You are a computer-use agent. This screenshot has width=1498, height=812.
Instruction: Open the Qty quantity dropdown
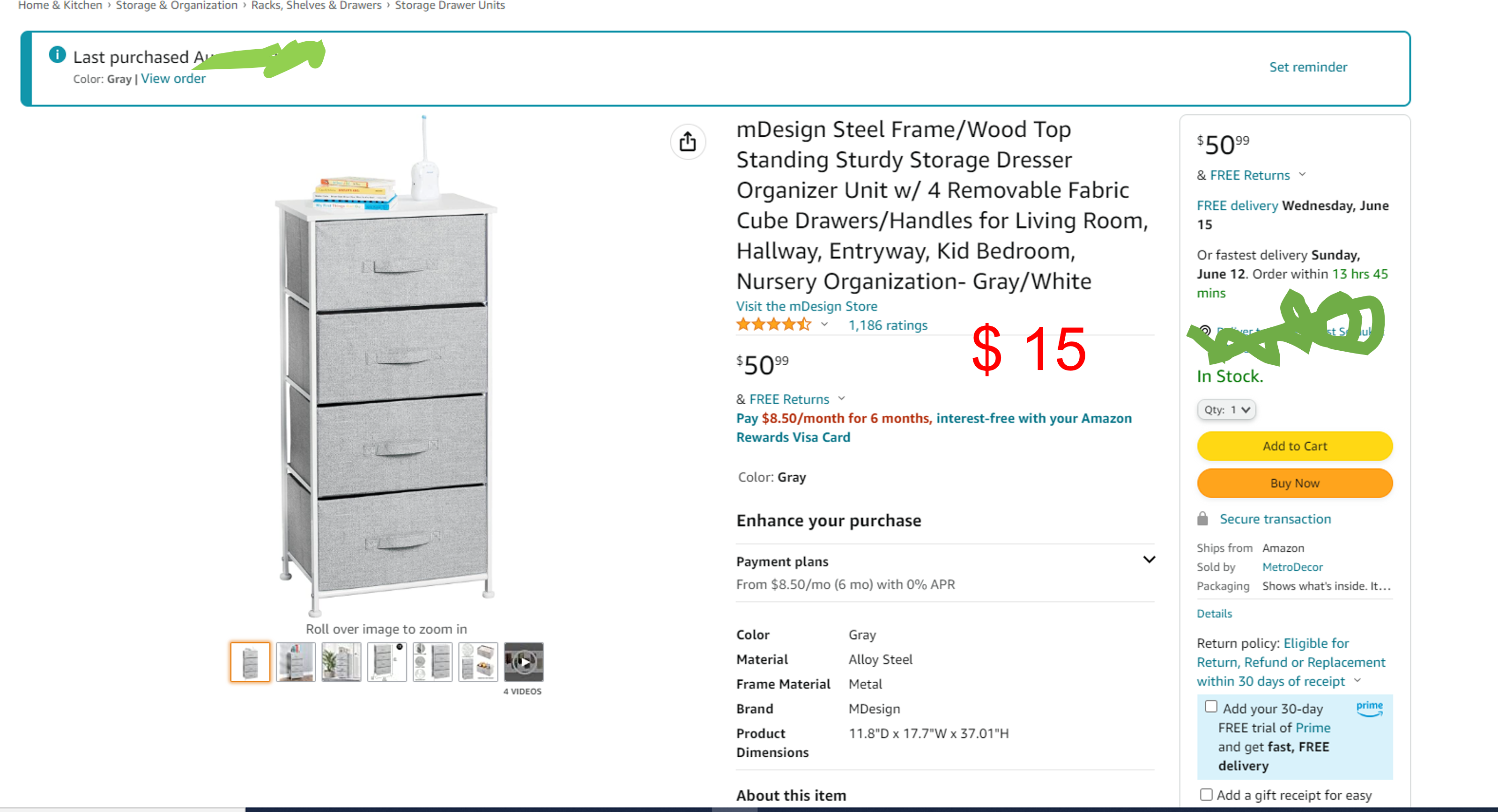point(1226,410)
